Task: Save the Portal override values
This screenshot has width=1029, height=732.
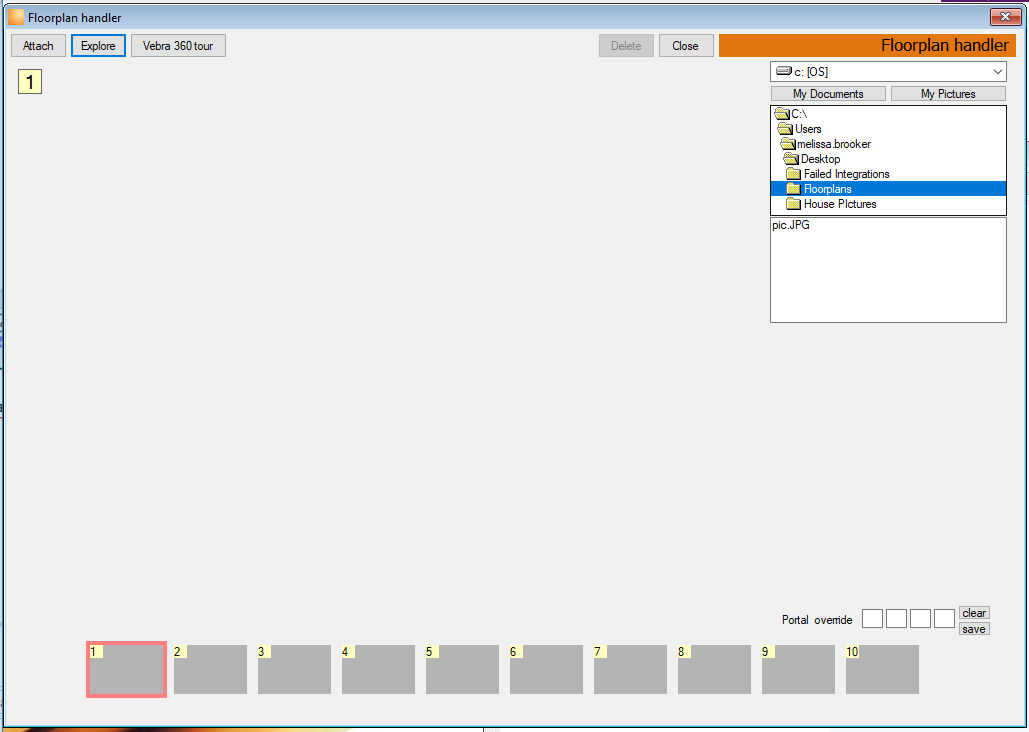Action: (x=974, y=629)
